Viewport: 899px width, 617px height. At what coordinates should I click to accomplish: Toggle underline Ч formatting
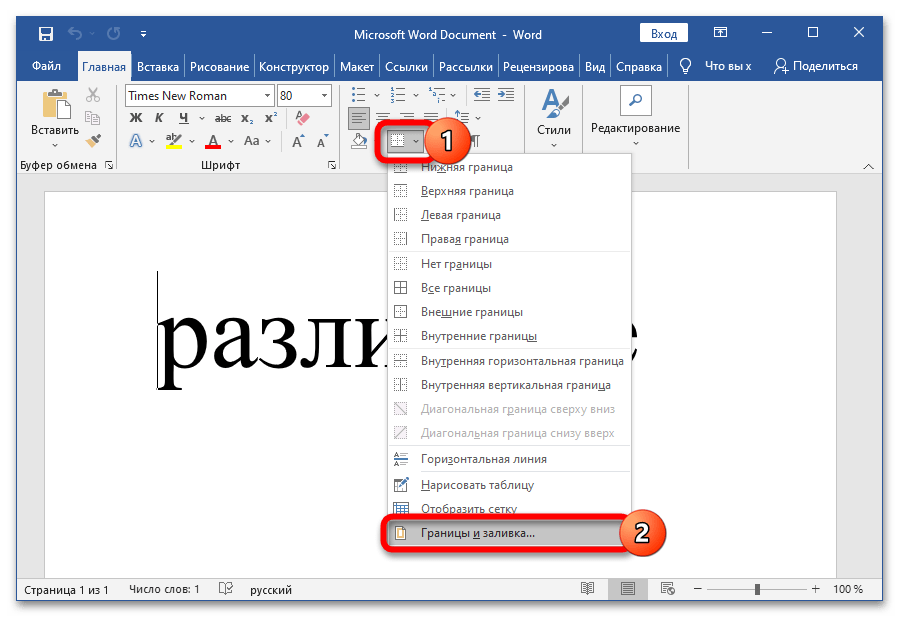183,118
